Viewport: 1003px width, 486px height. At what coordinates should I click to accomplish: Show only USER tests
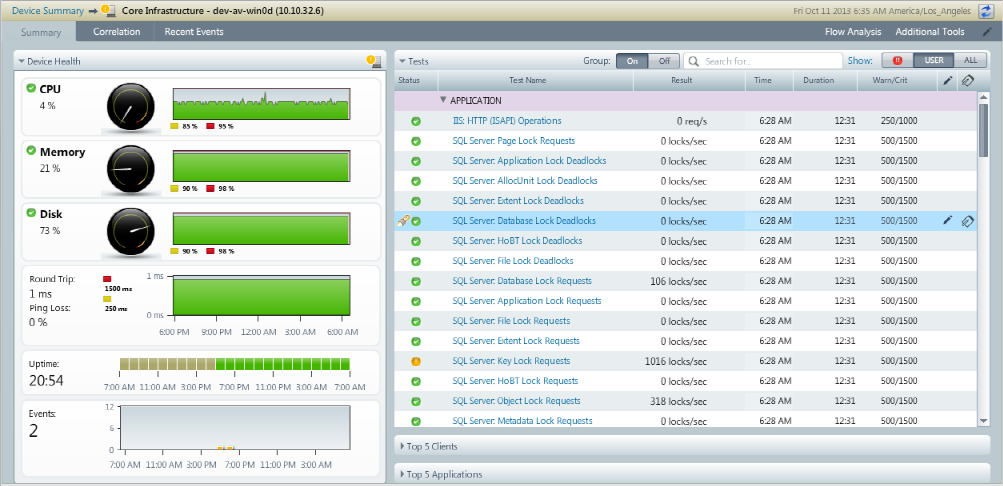(932, 61)
